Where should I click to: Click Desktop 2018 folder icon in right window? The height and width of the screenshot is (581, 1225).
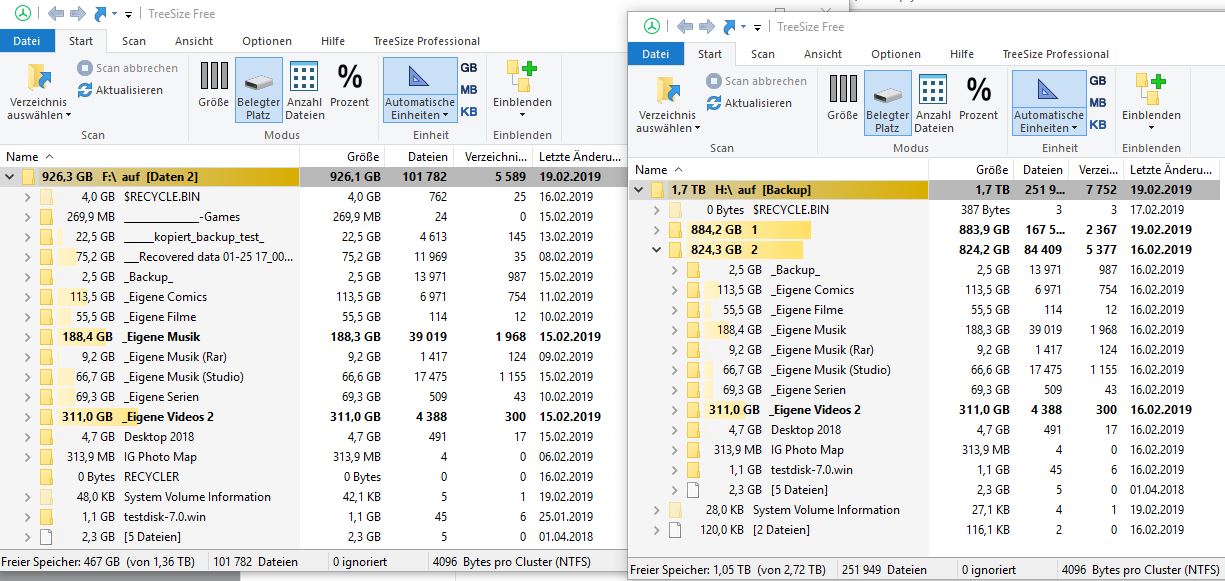click(694, 430)
